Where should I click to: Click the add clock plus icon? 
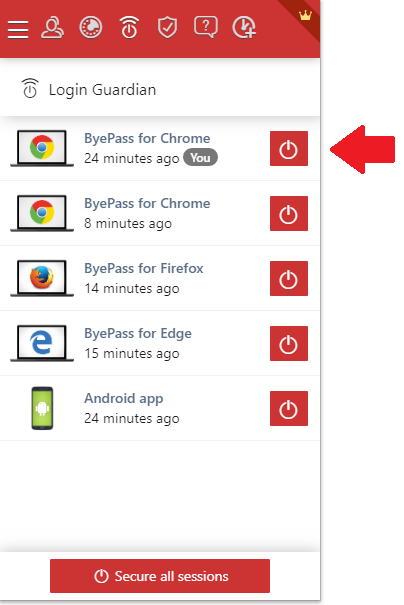[244, 28]
